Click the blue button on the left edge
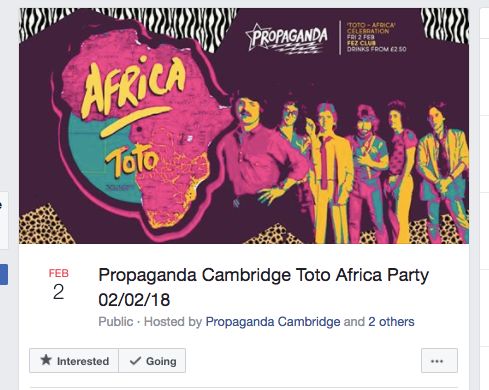489x390 pixels. (4, 274)
